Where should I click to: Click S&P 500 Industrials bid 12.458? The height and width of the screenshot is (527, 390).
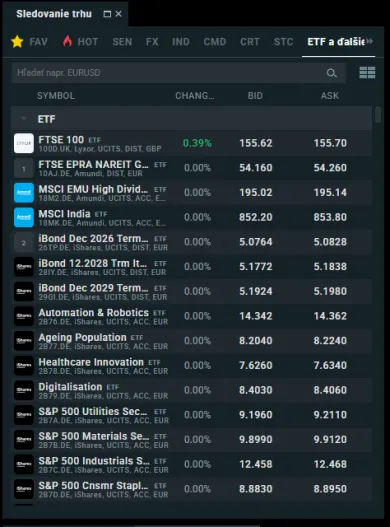click(x=256, y=464)
